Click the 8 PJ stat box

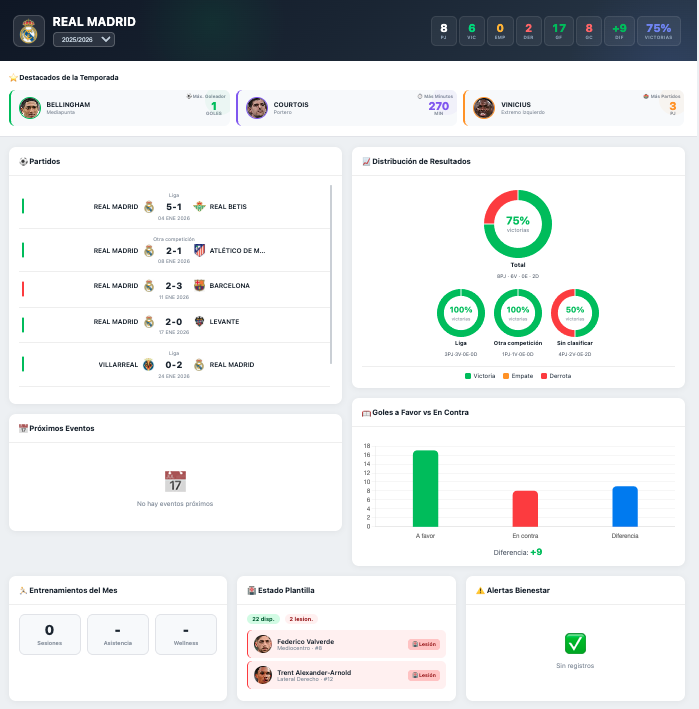pos(444,31)
